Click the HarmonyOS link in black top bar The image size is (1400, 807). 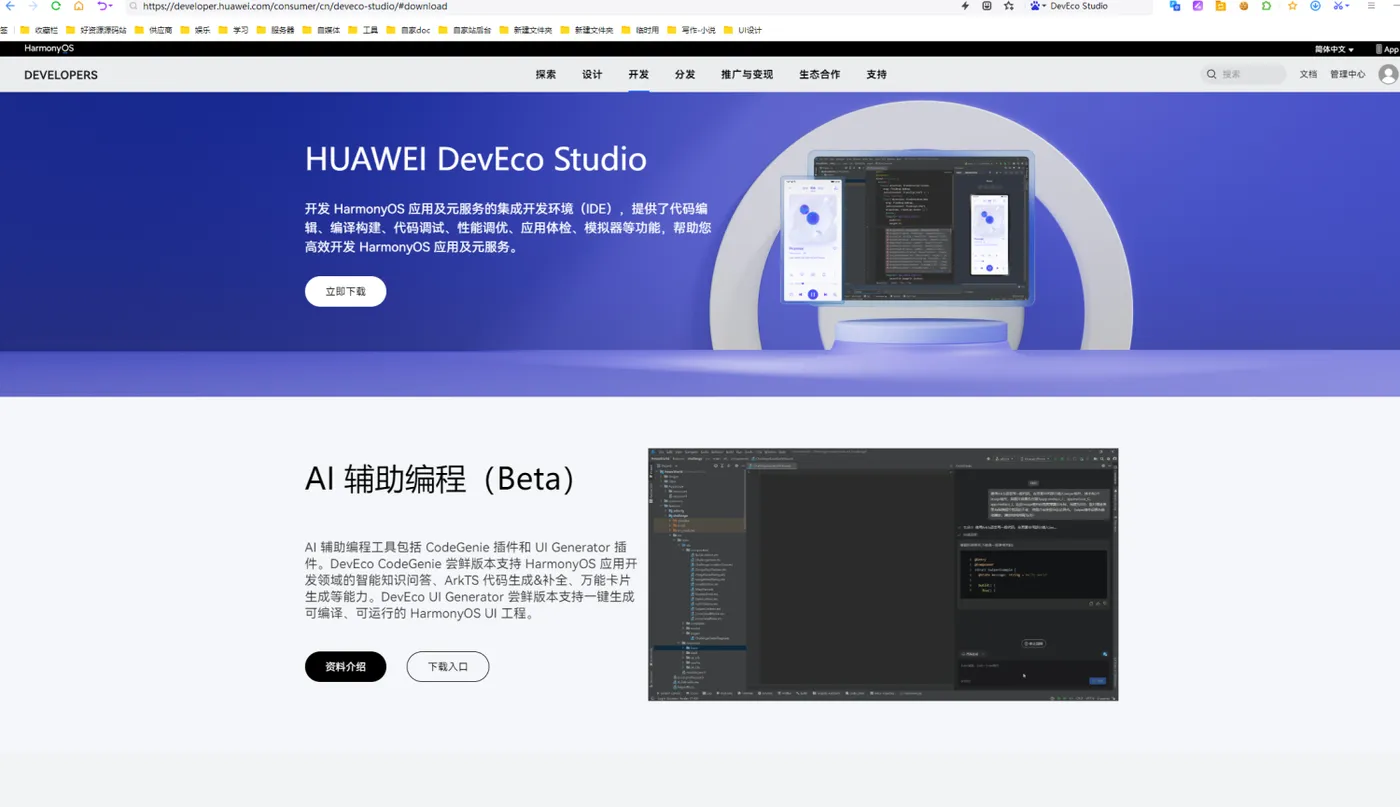[x=49, y=49]
